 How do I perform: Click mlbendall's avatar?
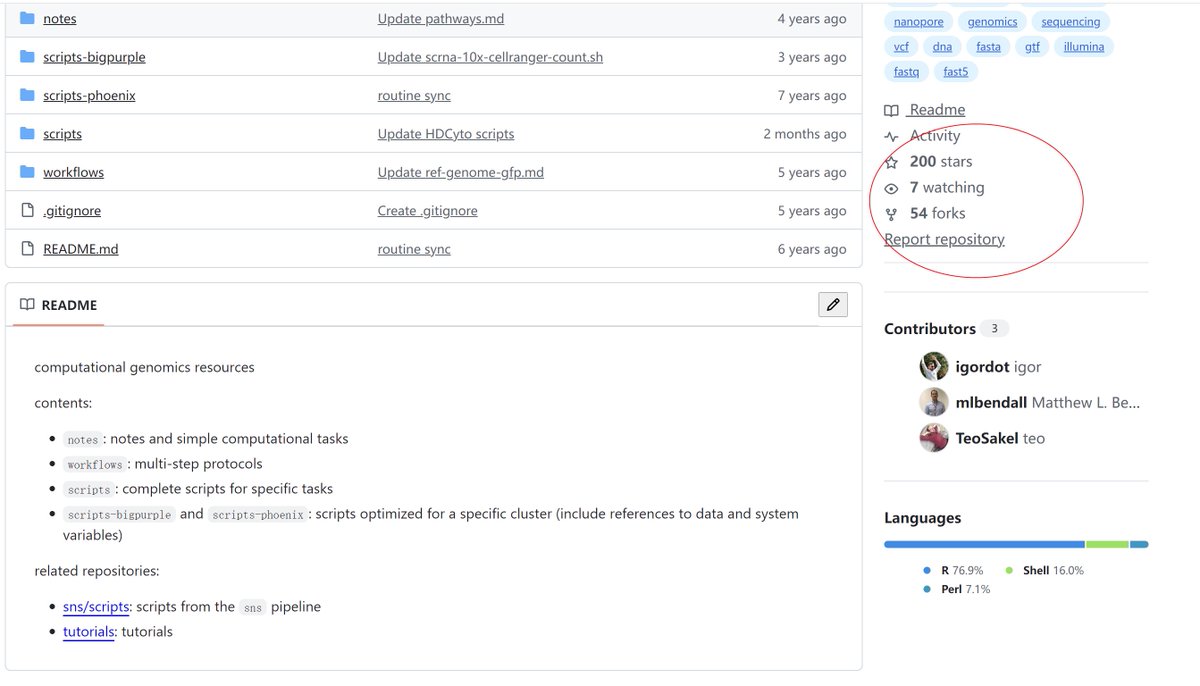coord(934,402)
